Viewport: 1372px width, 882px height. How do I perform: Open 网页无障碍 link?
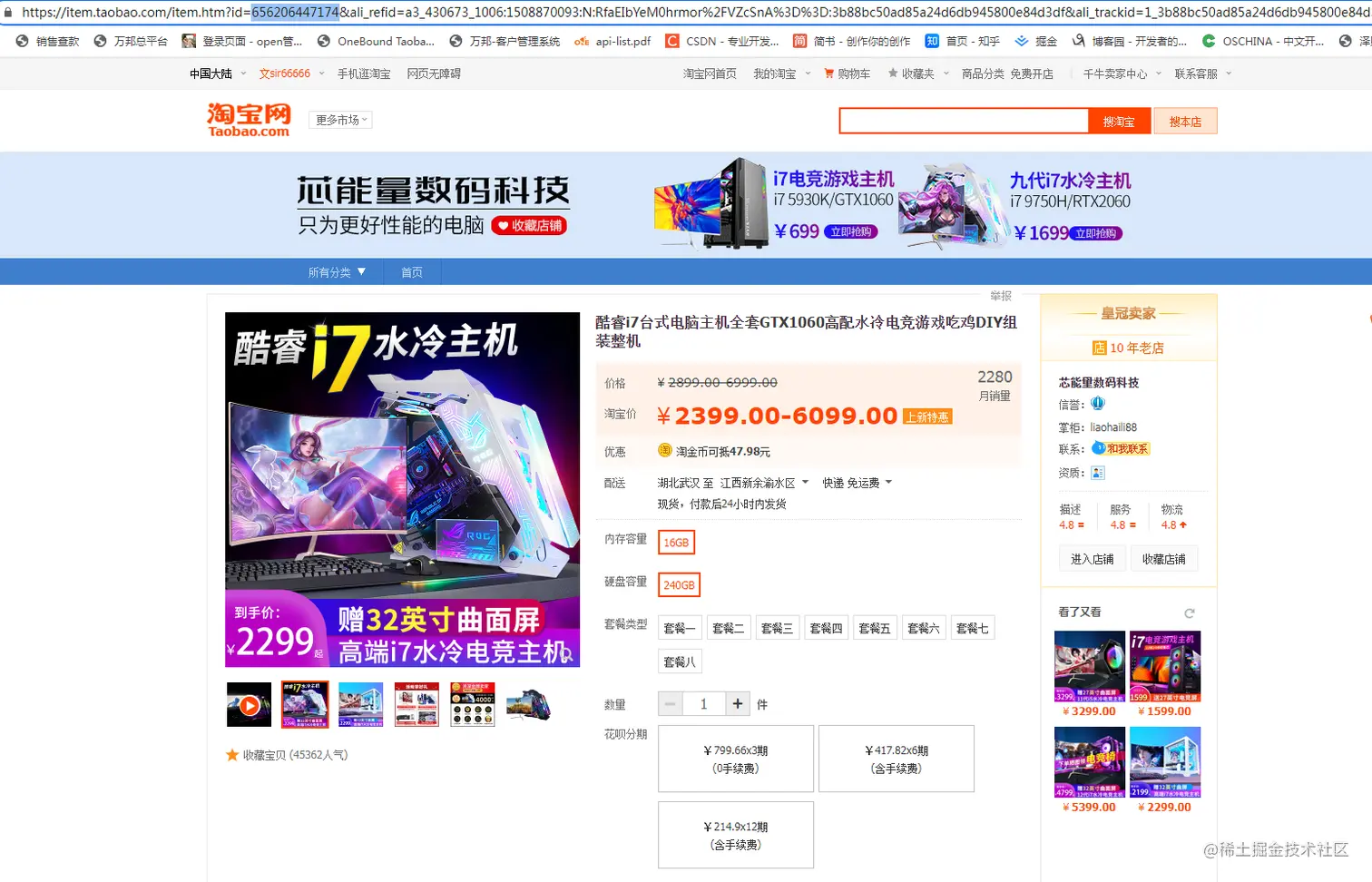(434, 73)
